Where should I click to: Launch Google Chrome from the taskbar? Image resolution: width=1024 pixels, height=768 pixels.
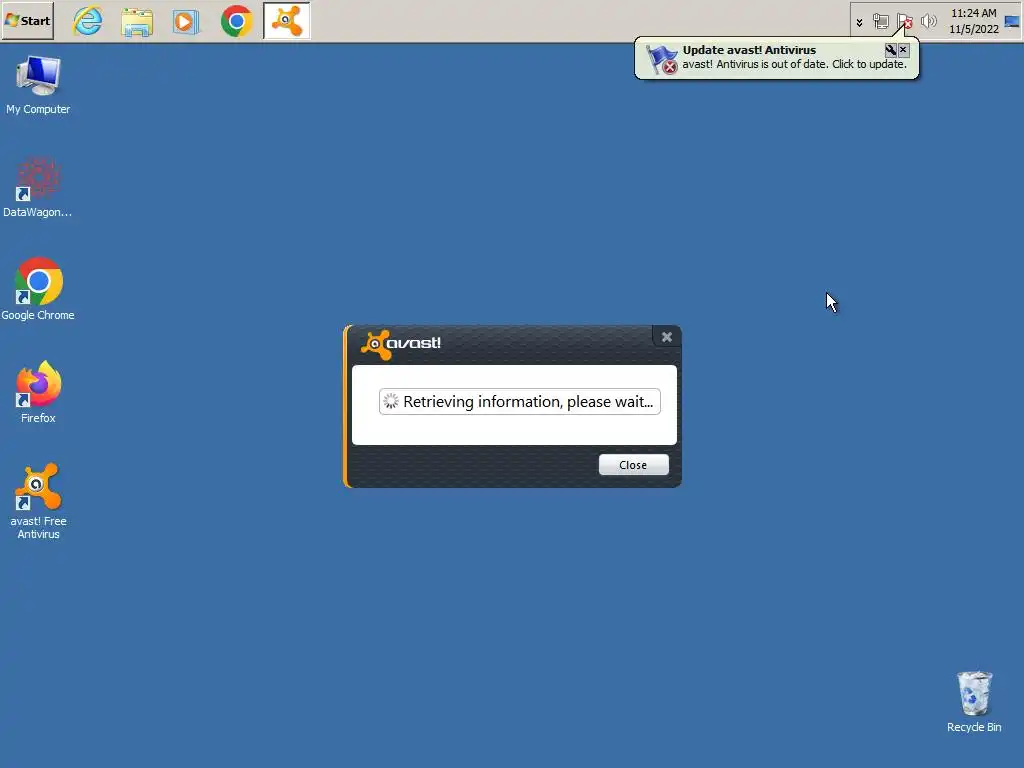click(236, 21)
